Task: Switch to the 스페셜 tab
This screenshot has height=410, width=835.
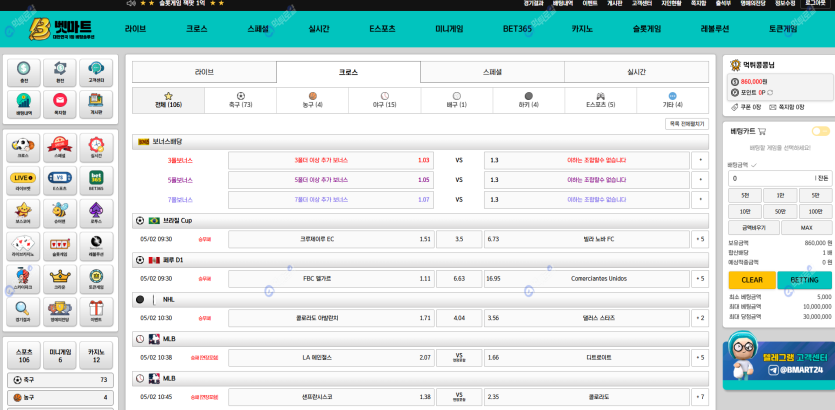Action: [492, 72]
